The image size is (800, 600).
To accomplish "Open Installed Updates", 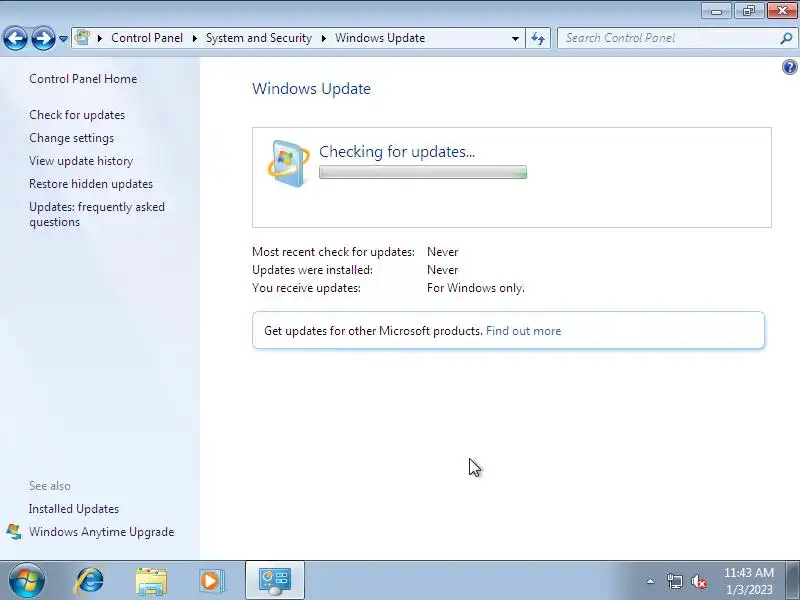I will pos(74,509).
